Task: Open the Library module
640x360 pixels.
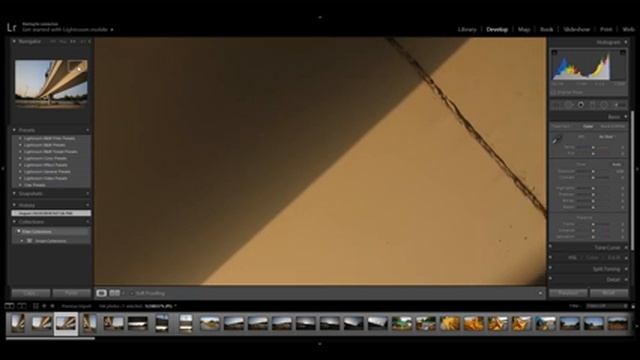Action: (x=467, y=29)
